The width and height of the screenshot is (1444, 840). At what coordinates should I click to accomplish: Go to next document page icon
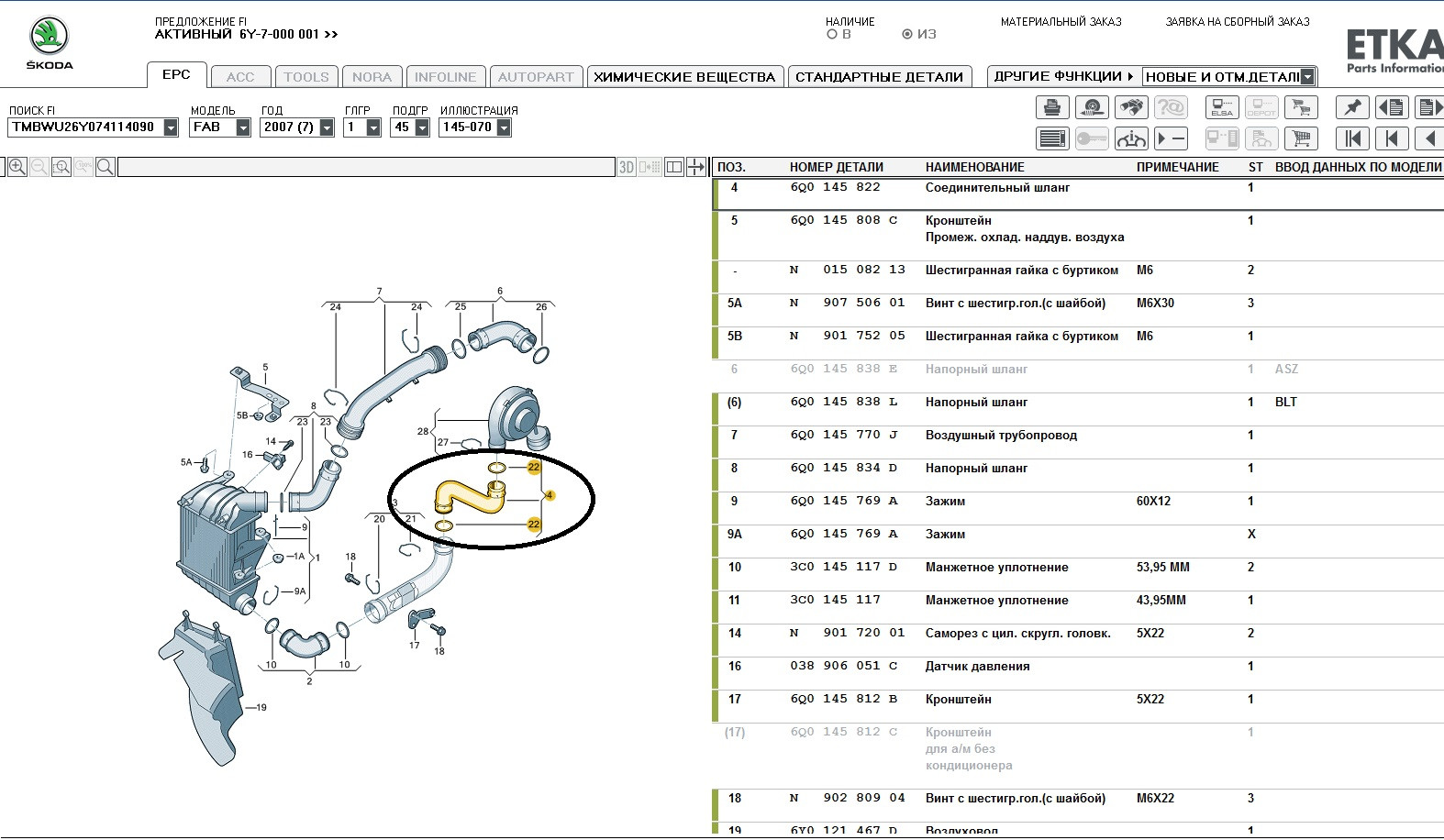1429,107
